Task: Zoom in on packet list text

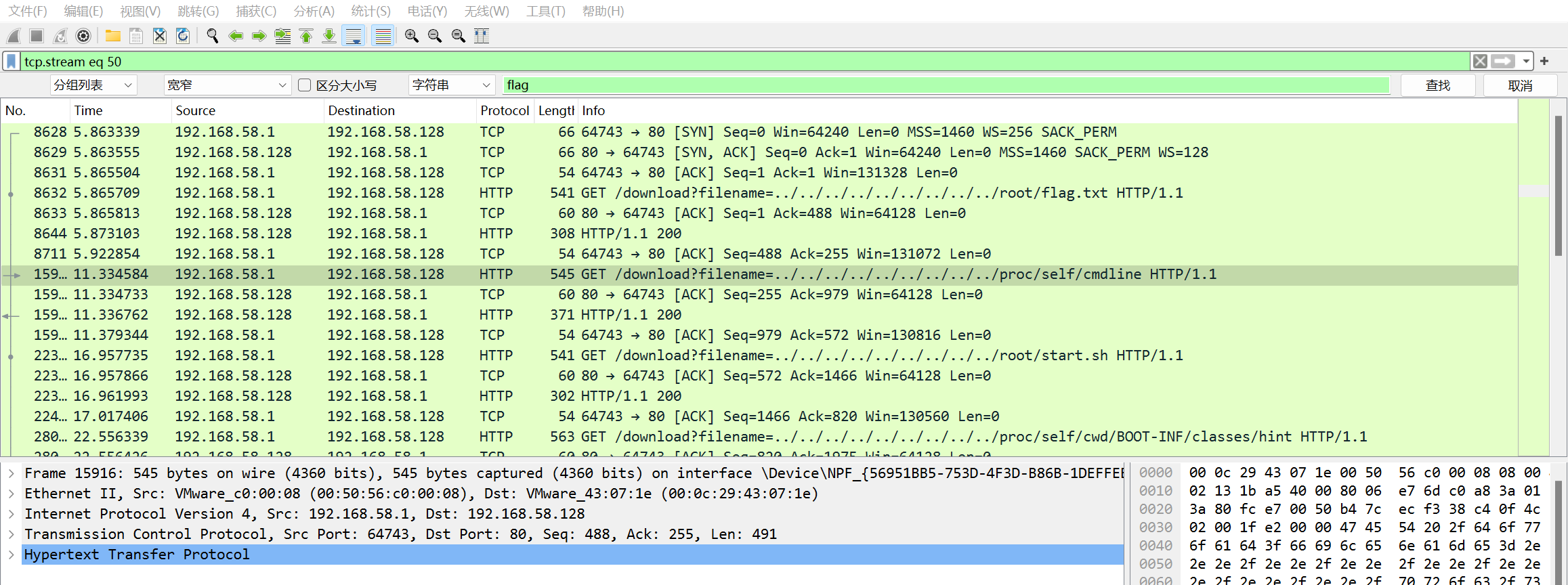Action: (x=411, y=36)
